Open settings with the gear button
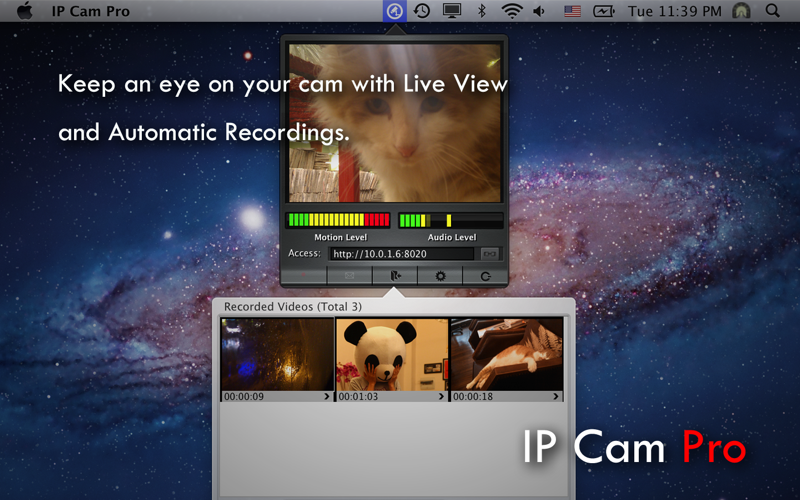 pyautogui.click(x=440, y=276)
